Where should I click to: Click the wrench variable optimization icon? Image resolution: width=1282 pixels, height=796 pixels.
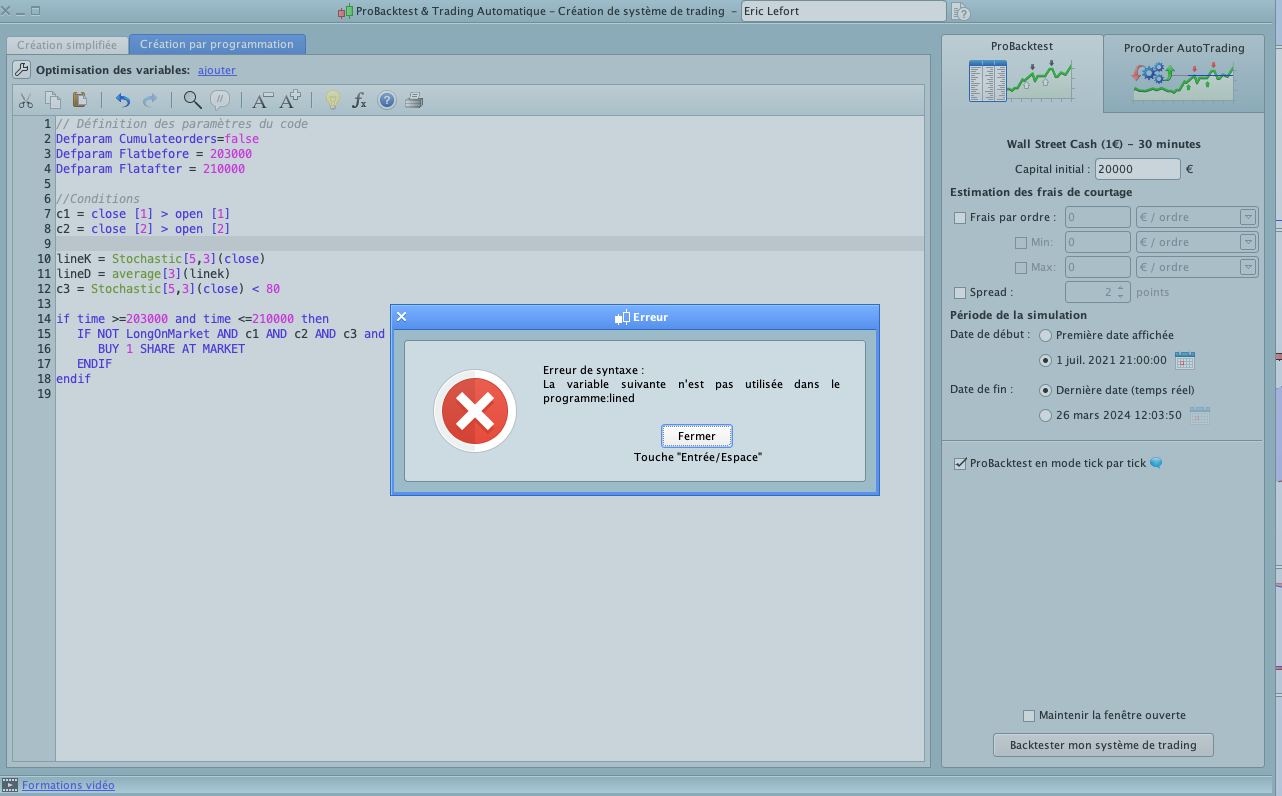(22, 70)
